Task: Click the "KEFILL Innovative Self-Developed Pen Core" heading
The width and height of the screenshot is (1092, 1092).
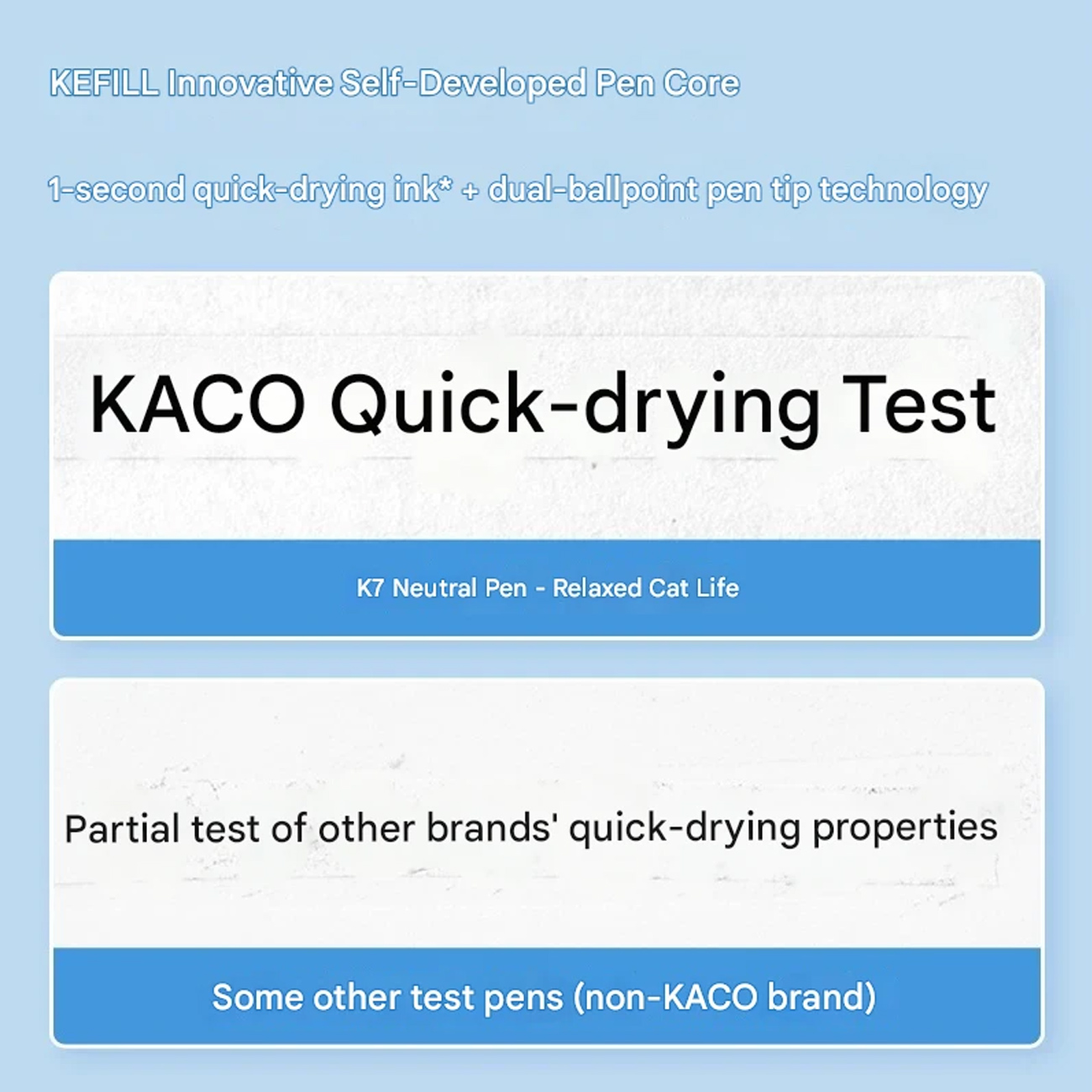Action: click(x=394, y=83)
